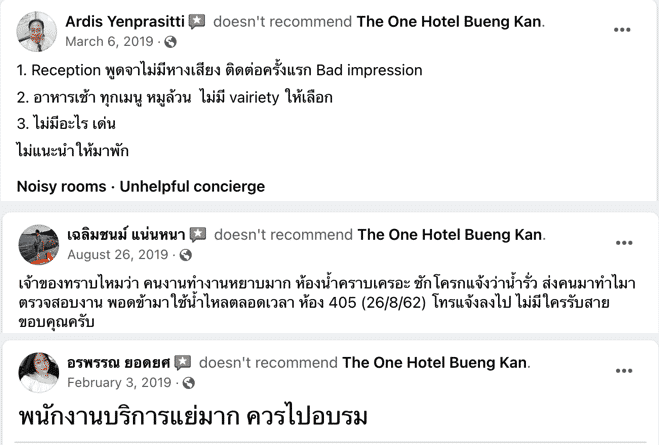Open the three-dot menu on the August 26 review
Image resolution: width=659 pixels, height=448 pixels.
(x=623, y=244)
